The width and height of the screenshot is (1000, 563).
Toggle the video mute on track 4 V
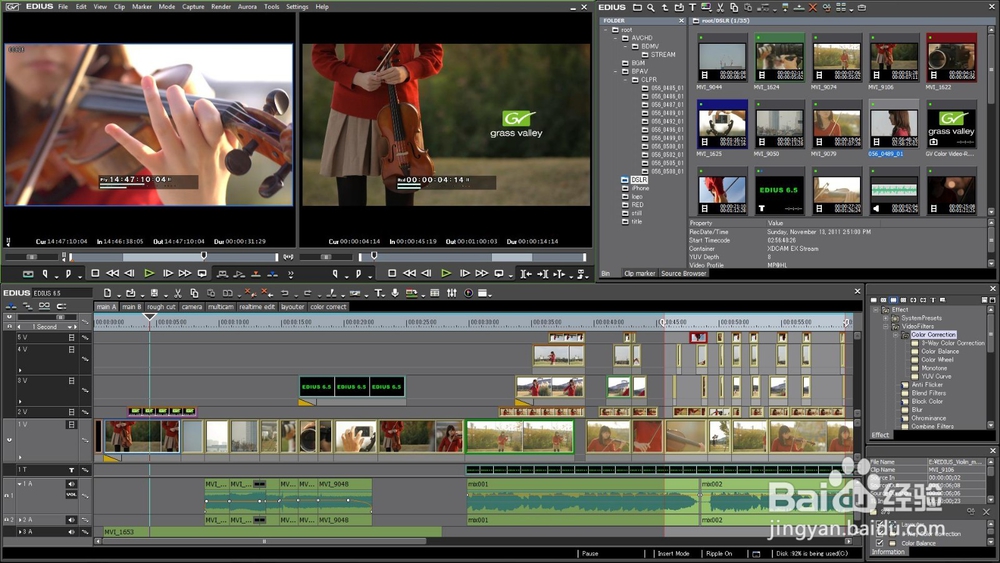[x=71, y=349]
